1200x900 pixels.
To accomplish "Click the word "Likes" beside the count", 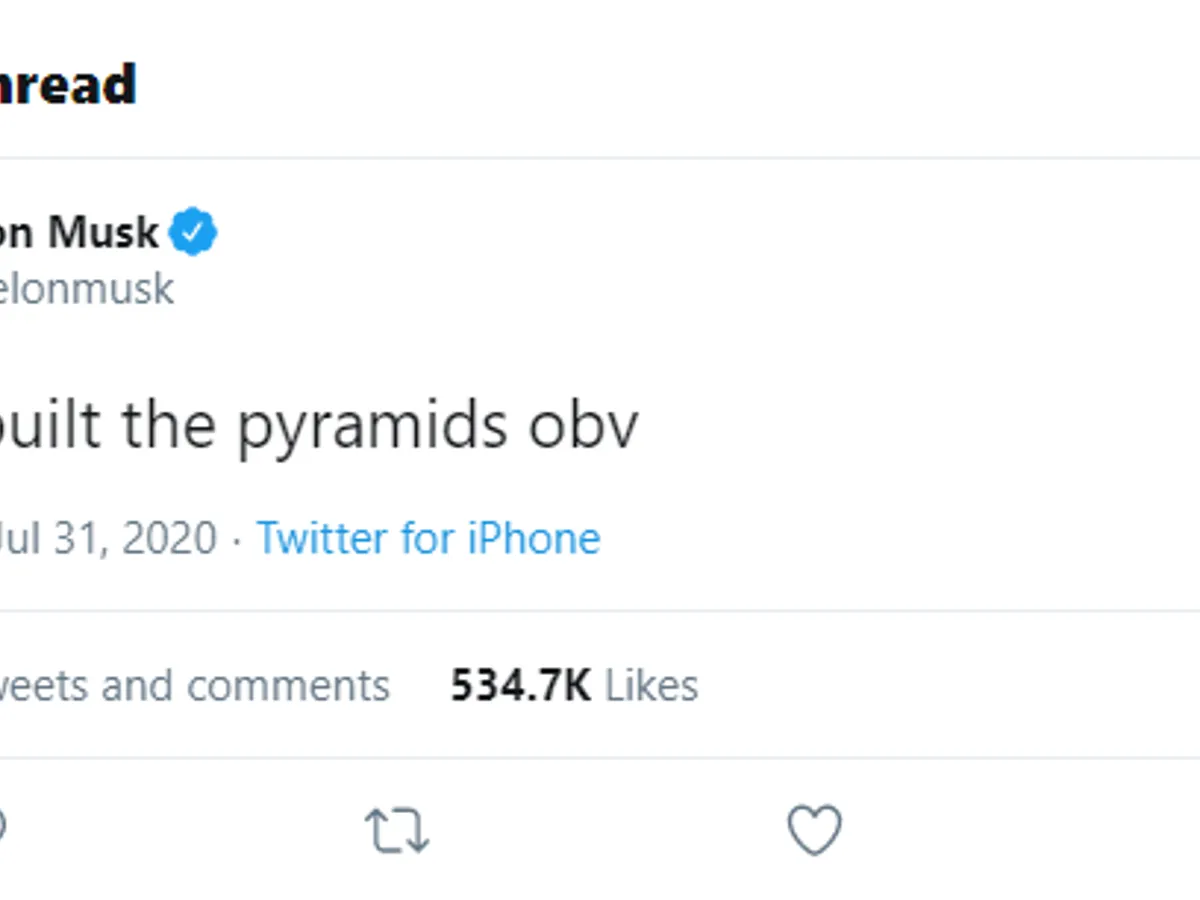I will tap(651, 686).
